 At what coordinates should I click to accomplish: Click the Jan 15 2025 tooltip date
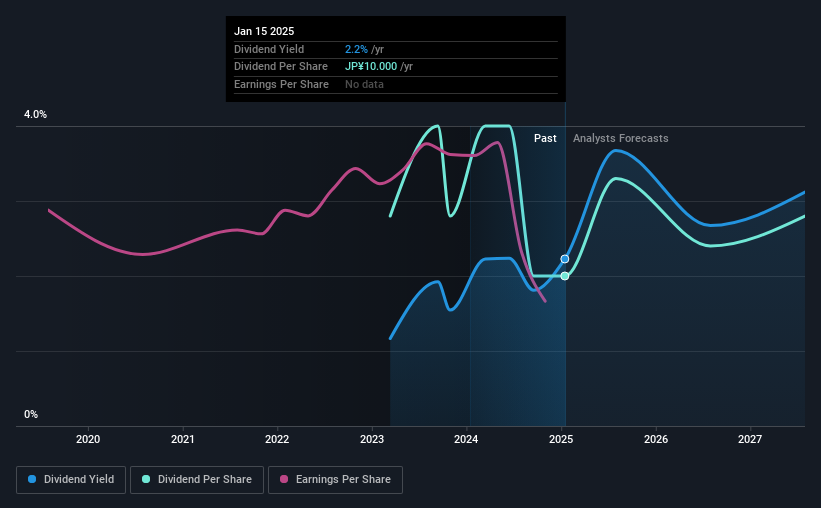click(264, 31)
